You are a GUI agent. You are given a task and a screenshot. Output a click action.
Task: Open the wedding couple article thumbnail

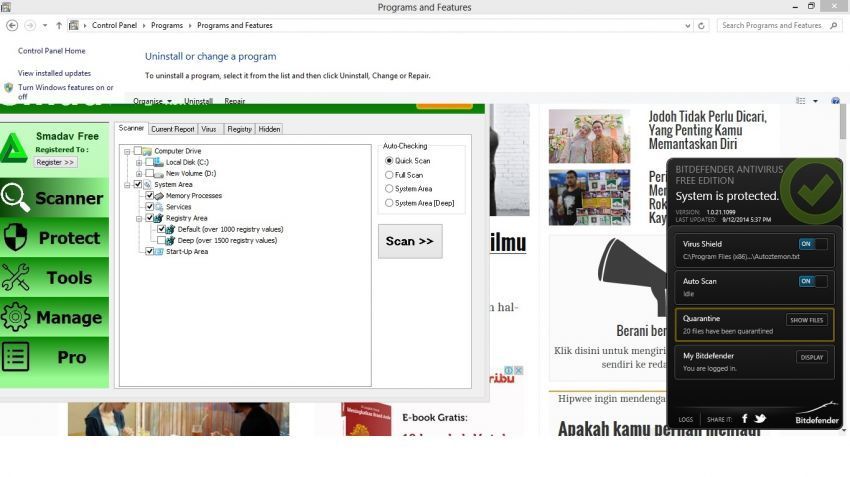(x=589, y=136)
